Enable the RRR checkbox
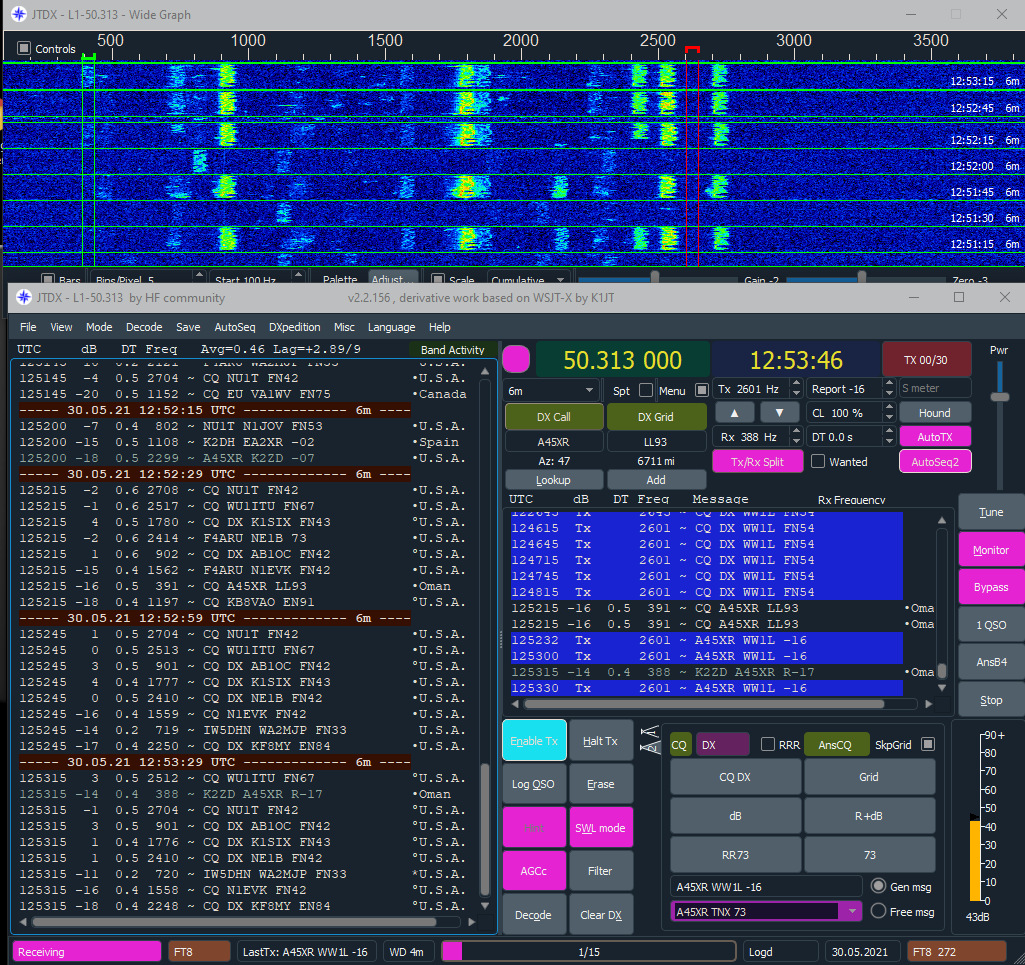 pos(768,745)
